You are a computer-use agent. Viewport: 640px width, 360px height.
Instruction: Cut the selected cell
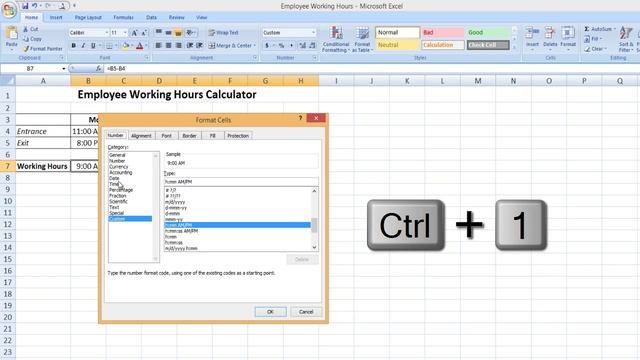pyautogui.click(x=31, y=29)
